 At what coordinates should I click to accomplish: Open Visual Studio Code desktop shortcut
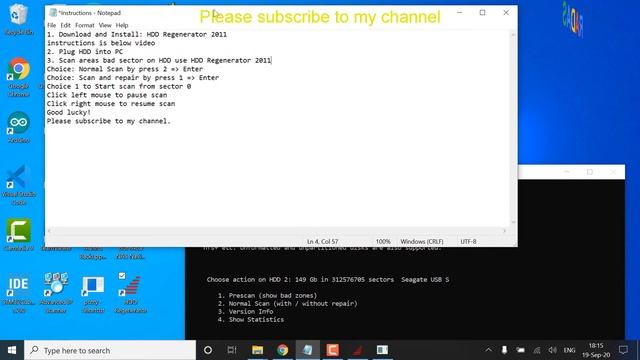(18, 184)
